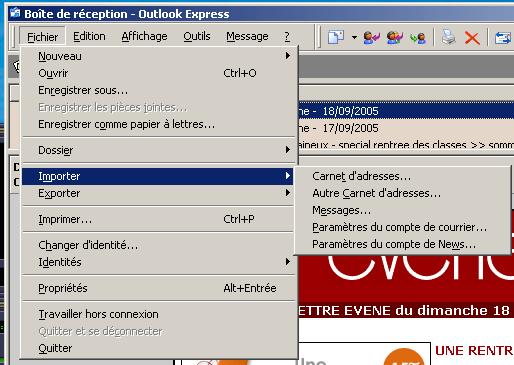
Task: Expand the Exporter submenu
Action: point(159,193)
